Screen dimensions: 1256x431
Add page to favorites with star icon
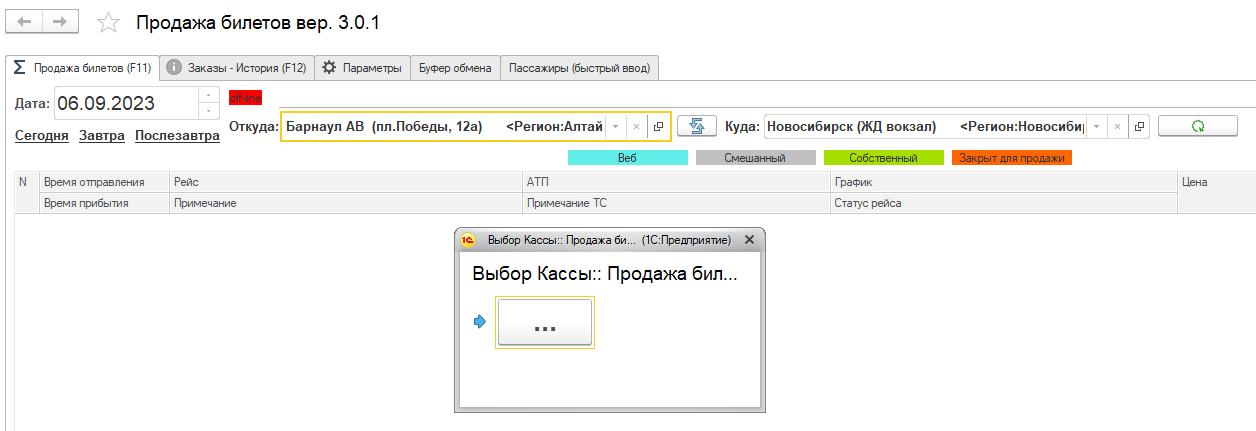108,22
